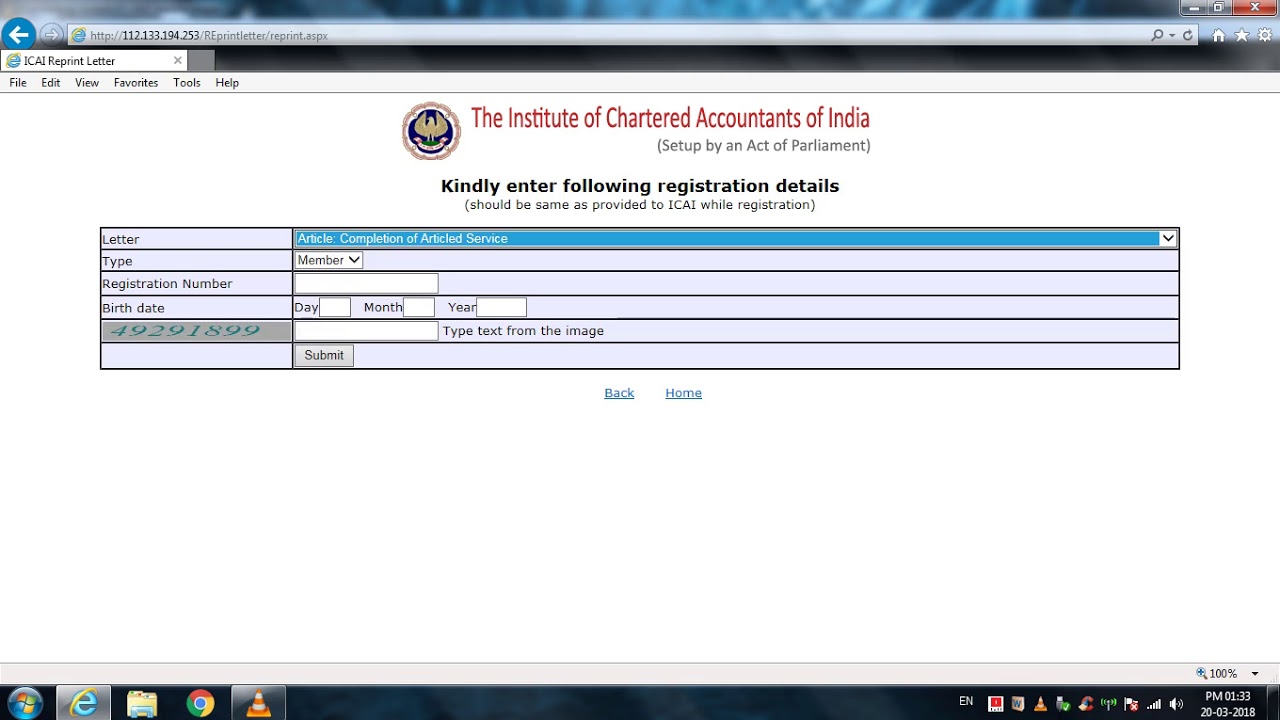1280x720 pixels.
Task: Open the Help menu
Action: 227,83
